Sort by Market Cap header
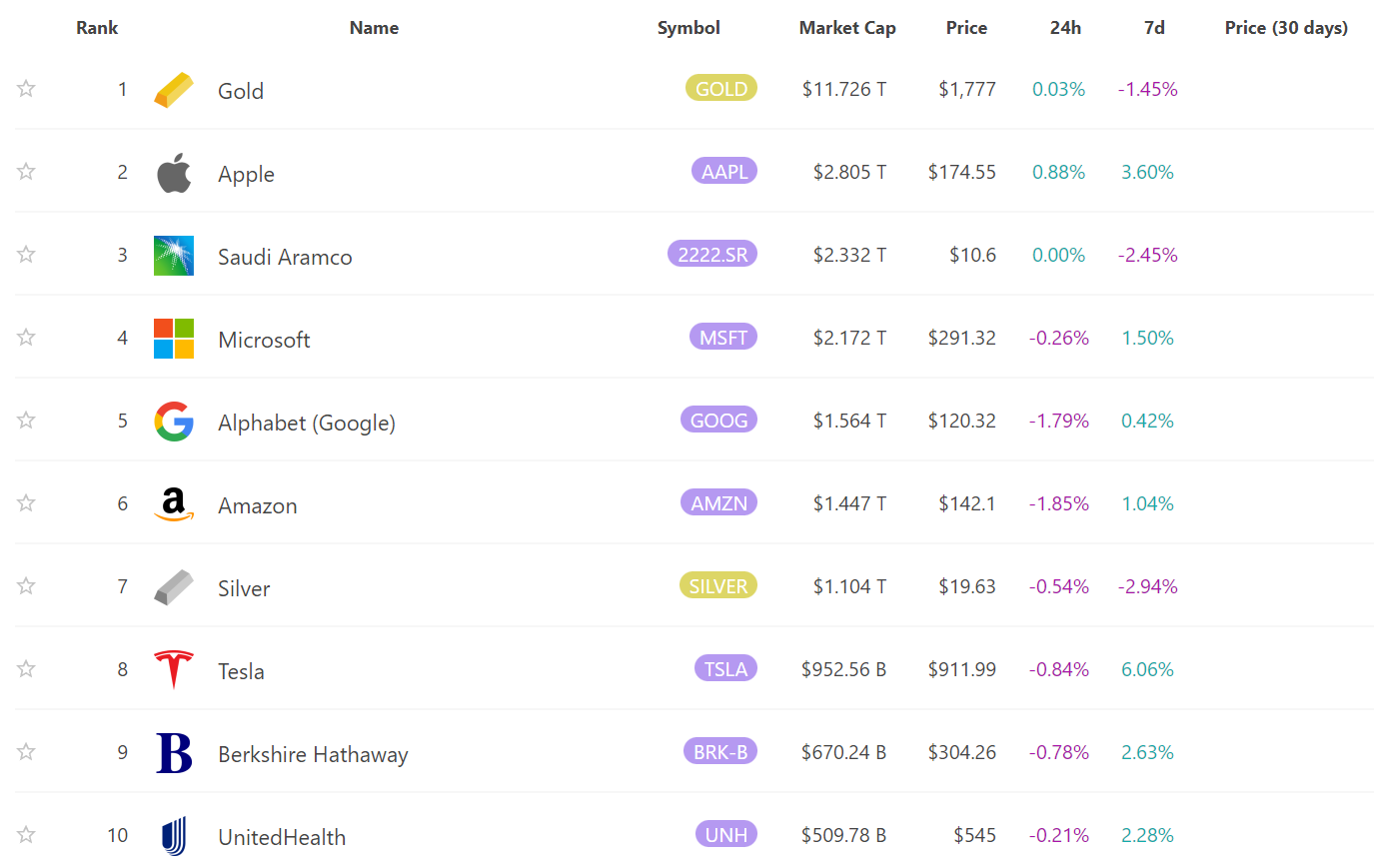The width and height of the screenshot is (1374, 868). pos(847,28)
